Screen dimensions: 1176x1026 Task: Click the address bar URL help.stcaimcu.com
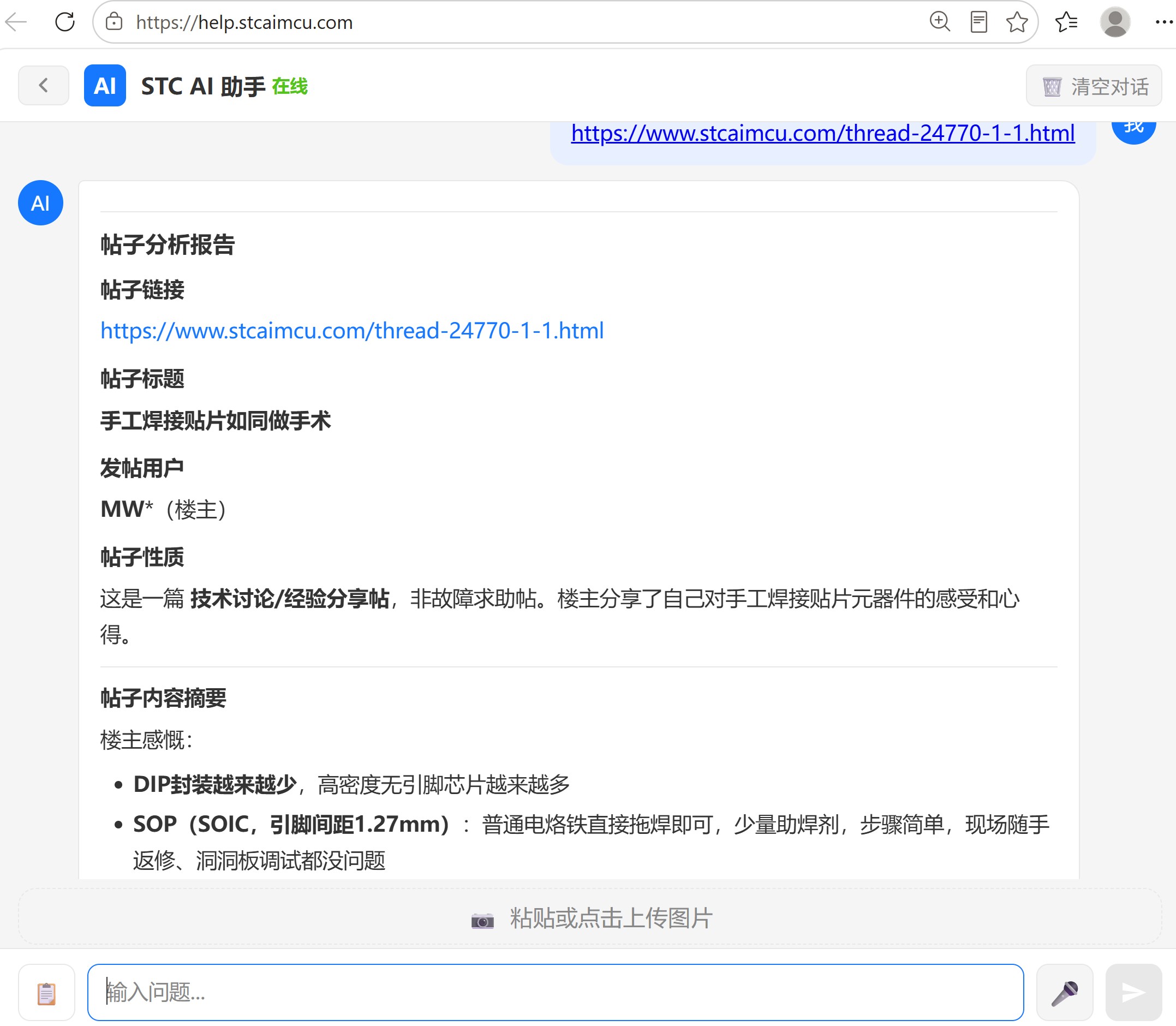coord(244,22)
